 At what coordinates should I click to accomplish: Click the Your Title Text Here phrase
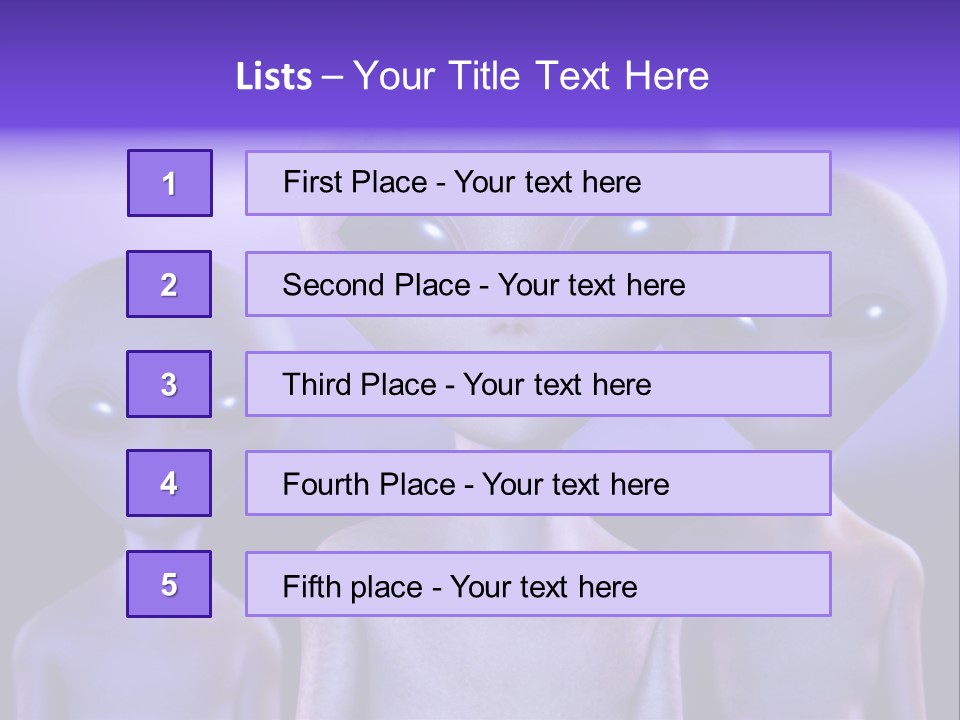pyautogui.click(x=531, y=76)
